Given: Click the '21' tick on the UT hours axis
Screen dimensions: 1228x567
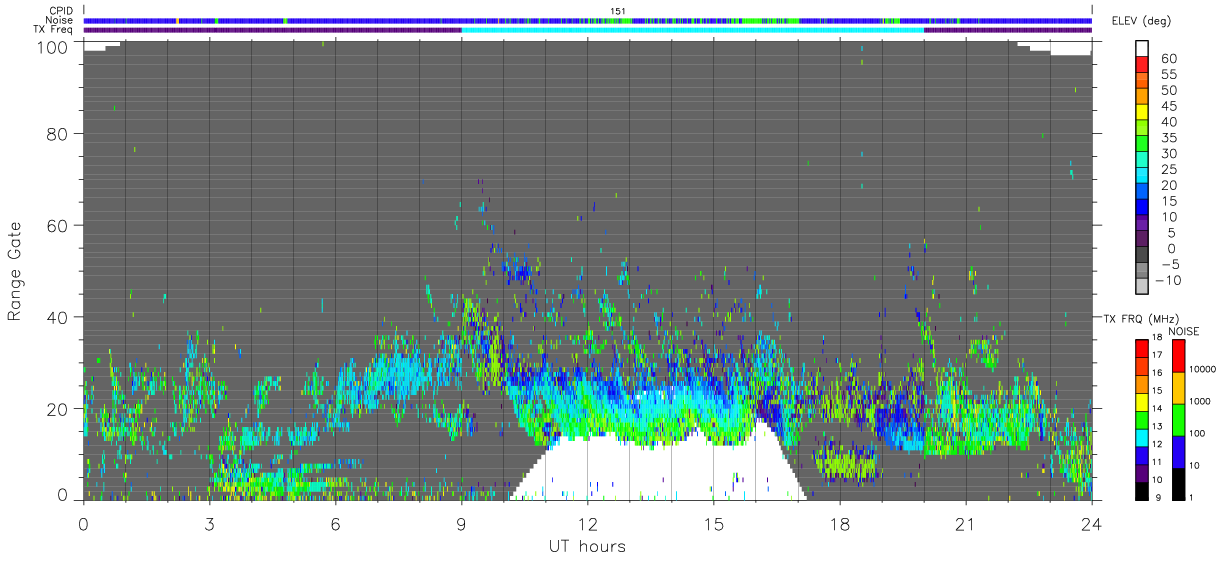Looking at the screenshot, I should pyautogui.click(x=966, y=523).
